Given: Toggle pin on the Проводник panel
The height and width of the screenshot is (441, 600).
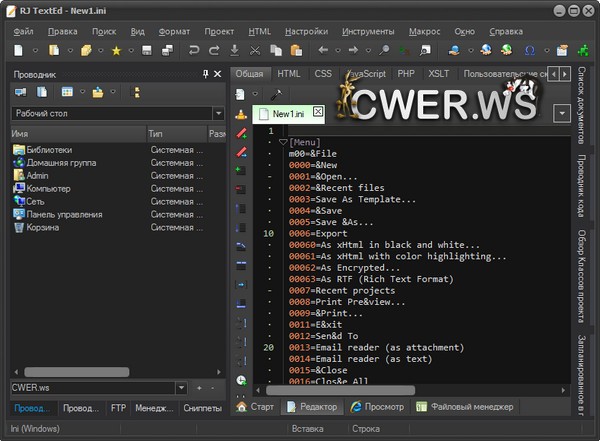Looking at the screenshot, I should coord(205,74).
